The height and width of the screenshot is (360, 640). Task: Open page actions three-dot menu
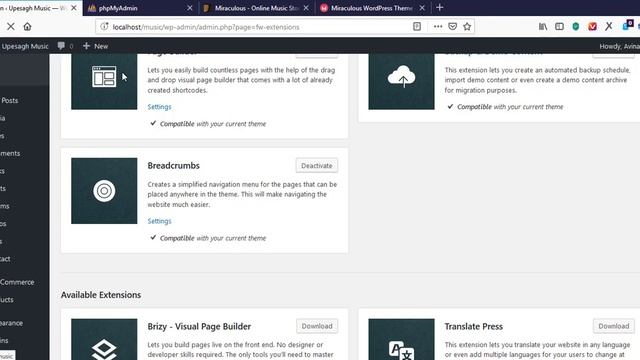tap(438, 27)
